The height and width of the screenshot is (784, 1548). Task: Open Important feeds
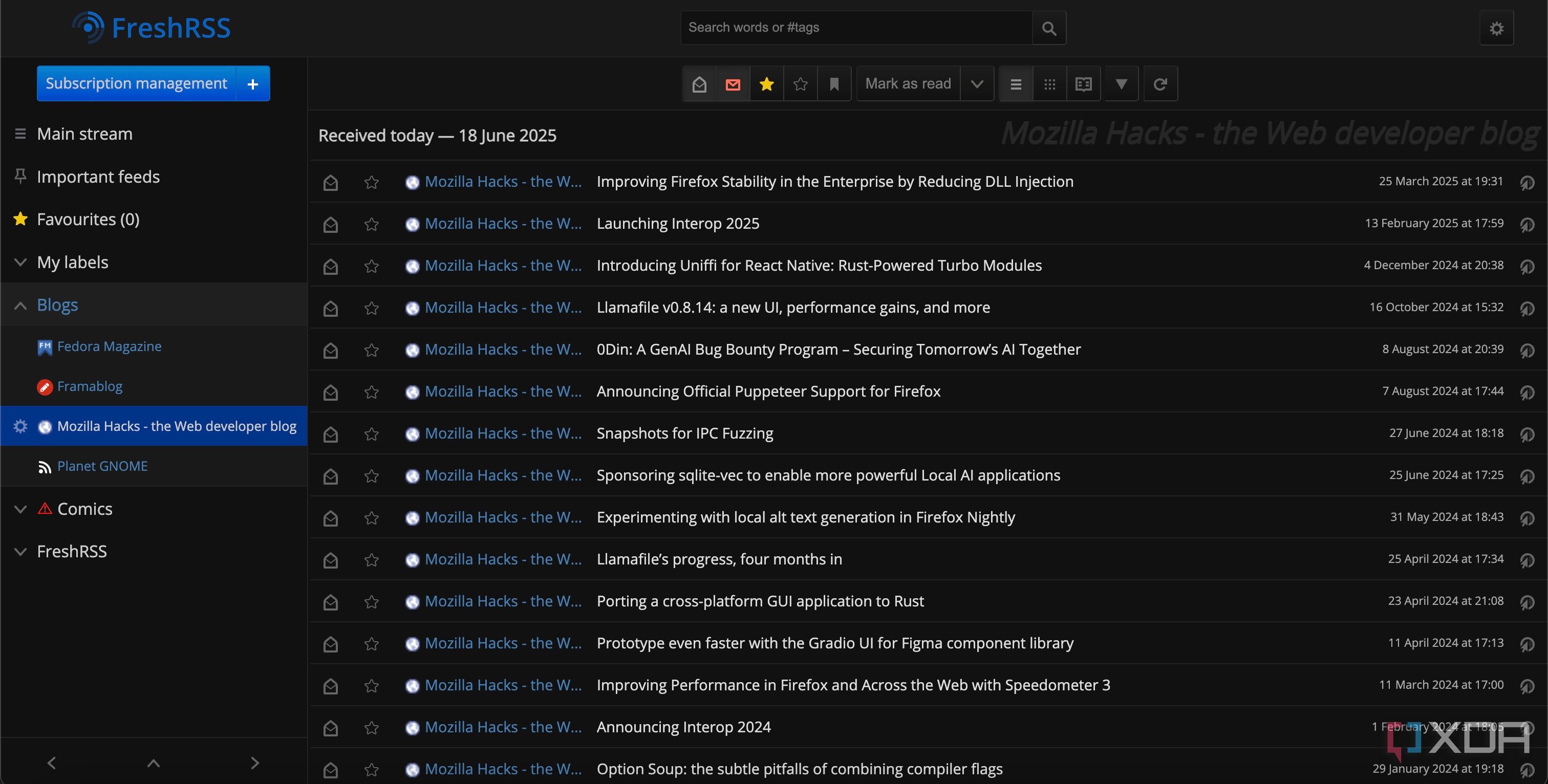click(99, 177)
